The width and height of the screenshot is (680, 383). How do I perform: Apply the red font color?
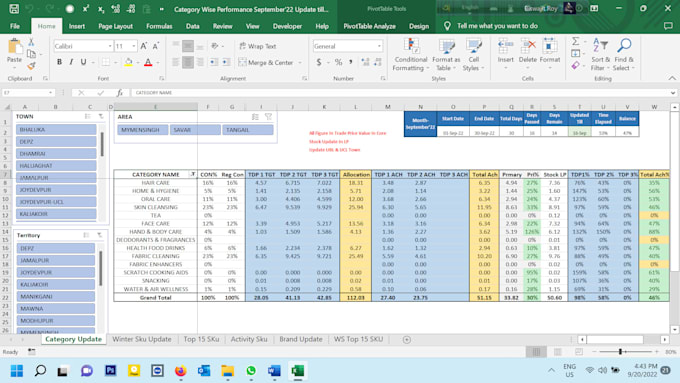[148, 62]
